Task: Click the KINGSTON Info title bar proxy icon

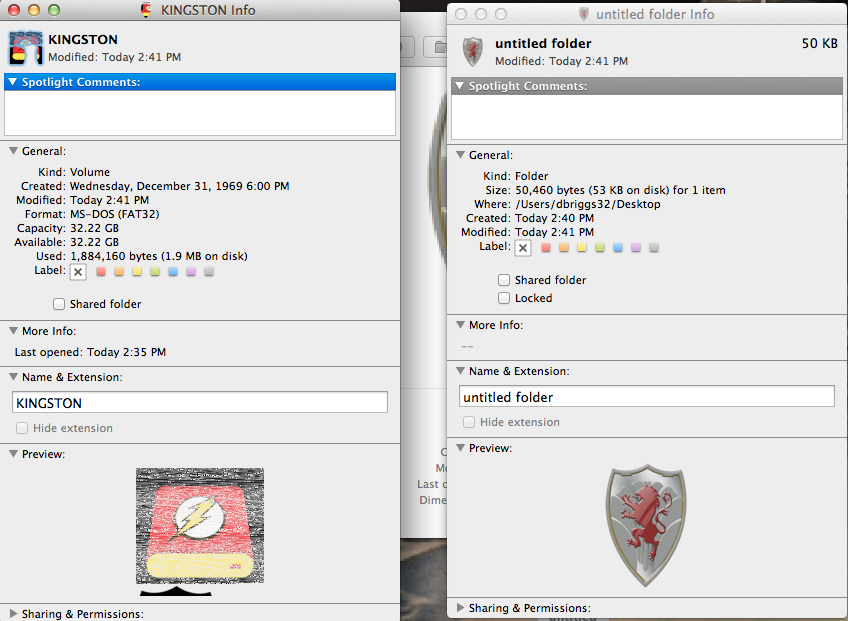Action: click(x=146, y=10)
